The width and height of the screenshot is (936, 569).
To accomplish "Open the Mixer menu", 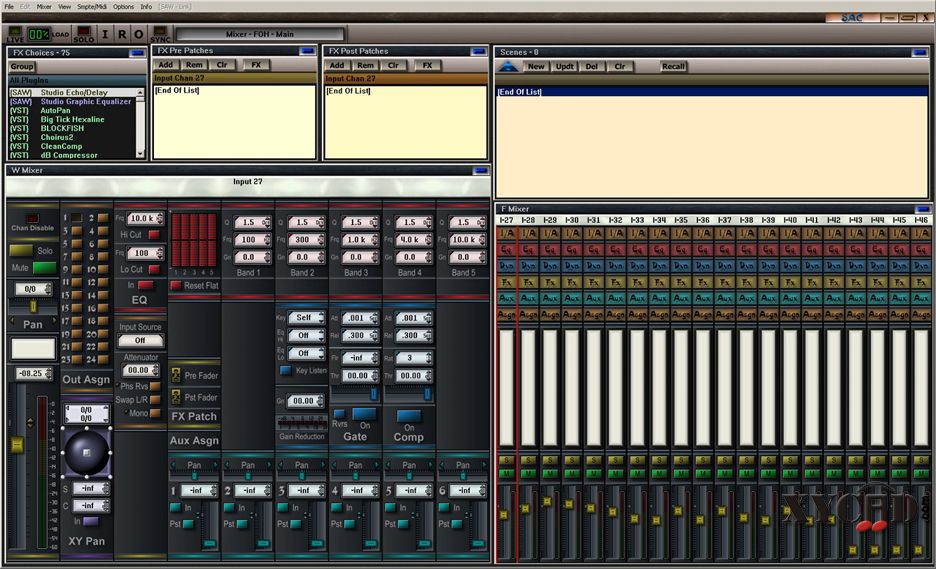I will pyautogui.click(x=44, y=7).
